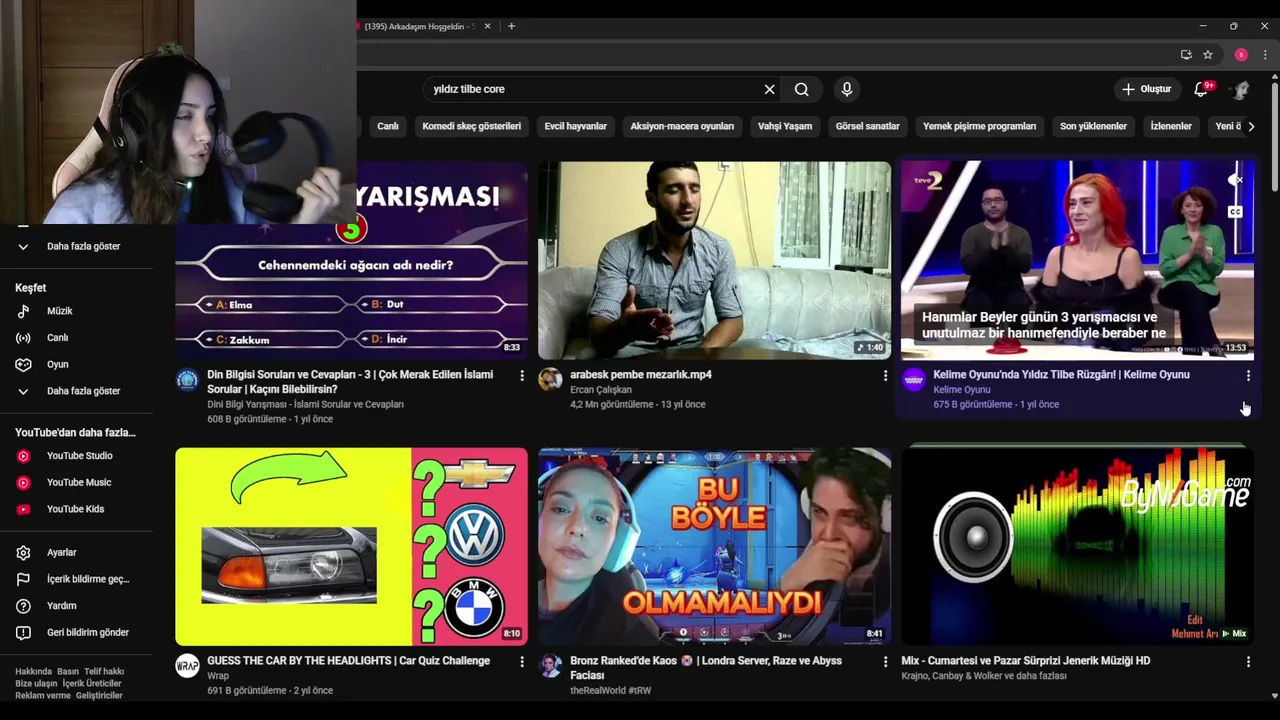Click the İçerik Üreticiler footer link
1280x720 pixels.
click(x=92, y=684)
